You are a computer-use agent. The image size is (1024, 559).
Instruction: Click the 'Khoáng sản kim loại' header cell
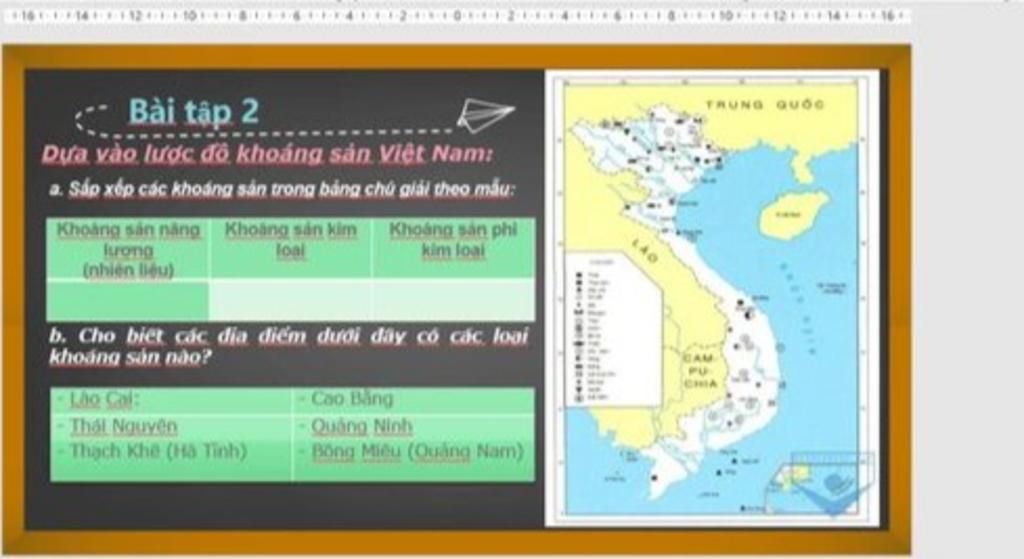pyautogui.click(x=291, y=249)
